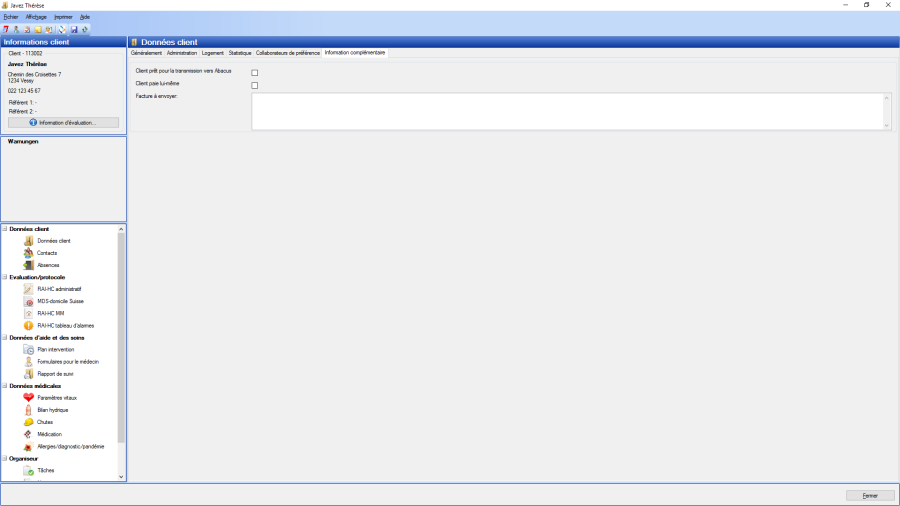Click the 'Référent 1' line
Screen dimensions: 900x506
coord(23,102)
